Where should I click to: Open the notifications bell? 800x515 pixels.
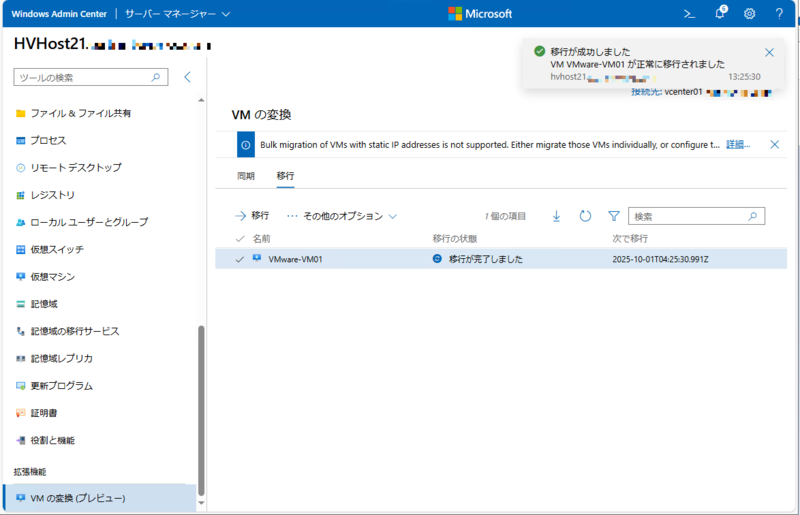coord(720,13)
